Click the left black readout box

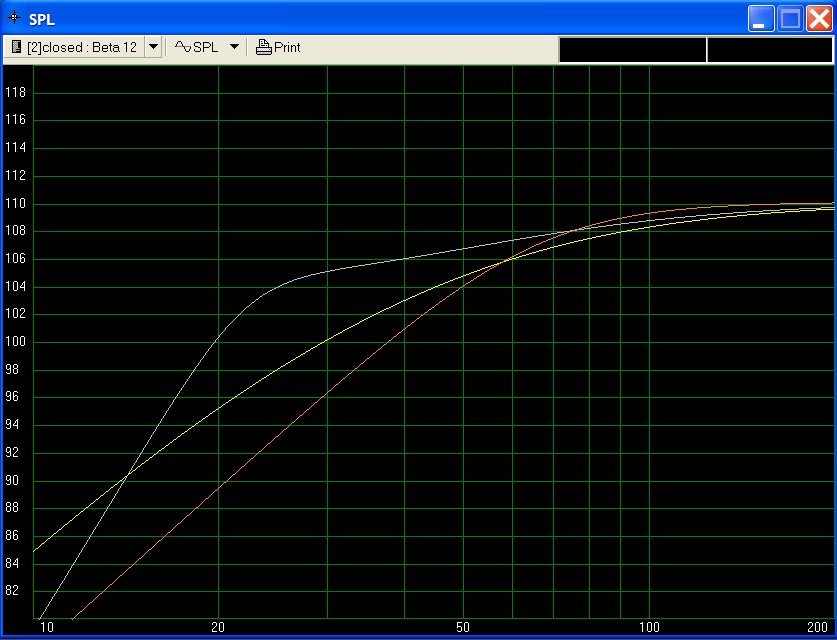click(632, 50)
